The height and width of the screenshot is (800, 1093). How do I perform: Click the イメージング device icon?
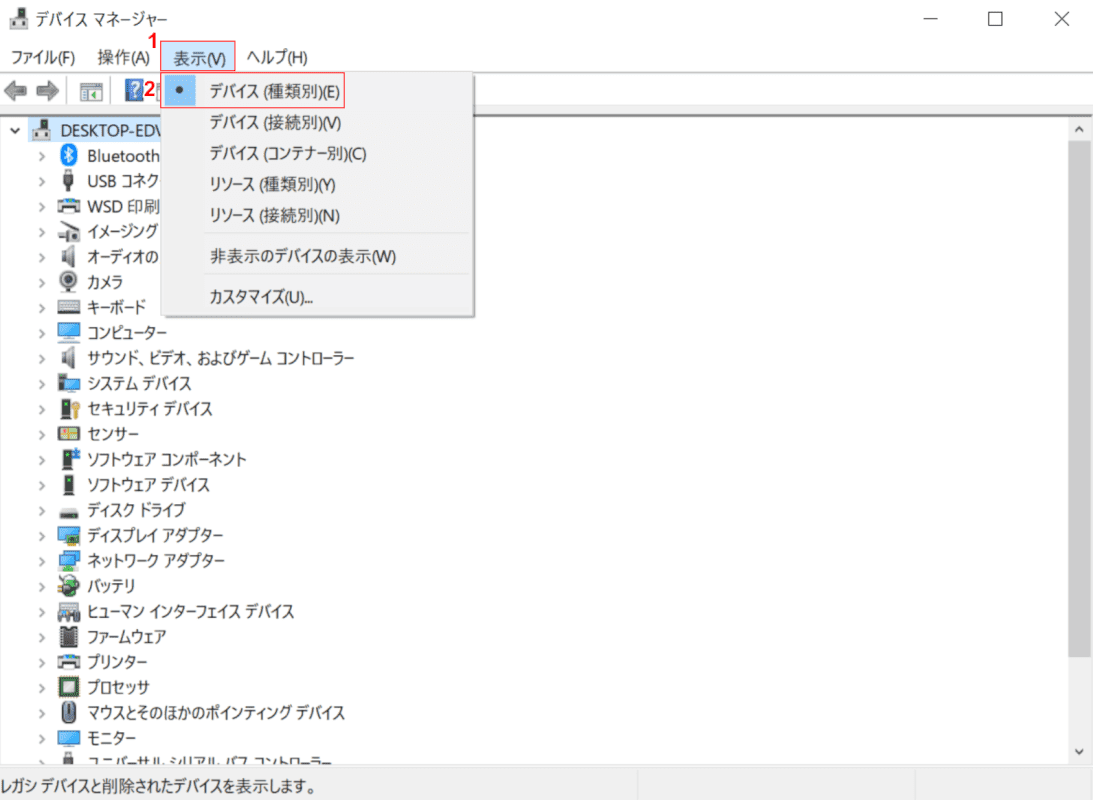[x=68, y=231]
